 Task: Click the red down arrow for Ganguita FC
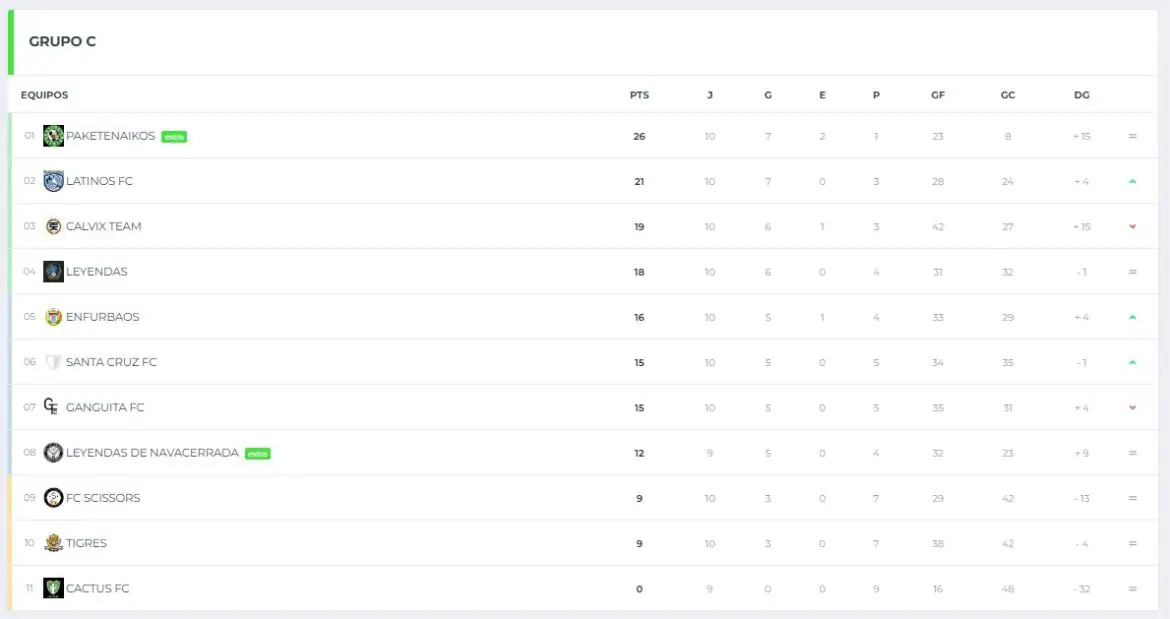[x=1133, y=408]
